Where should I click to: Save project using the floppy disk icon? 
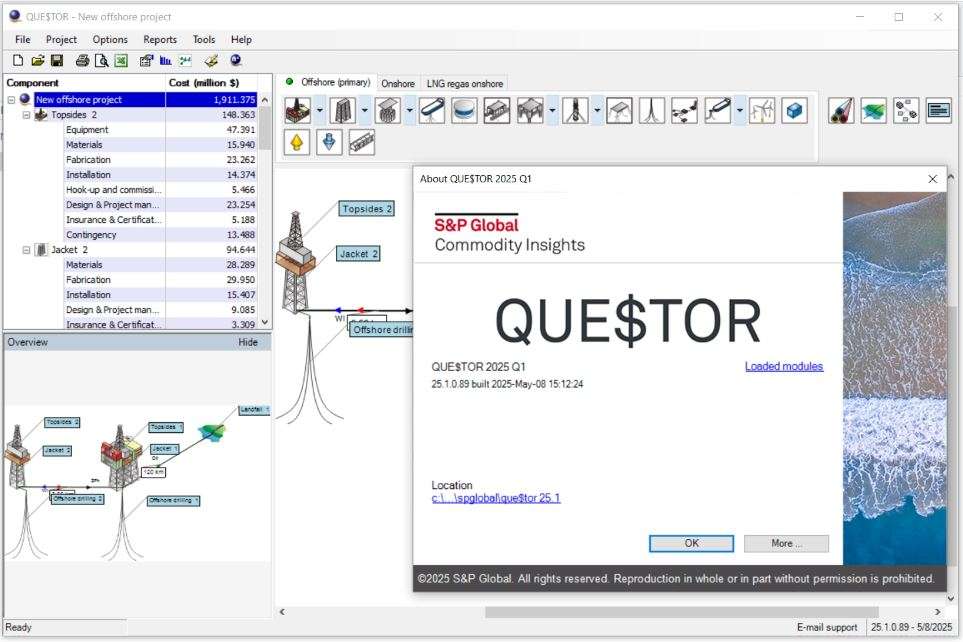click(x=57, y=61)
